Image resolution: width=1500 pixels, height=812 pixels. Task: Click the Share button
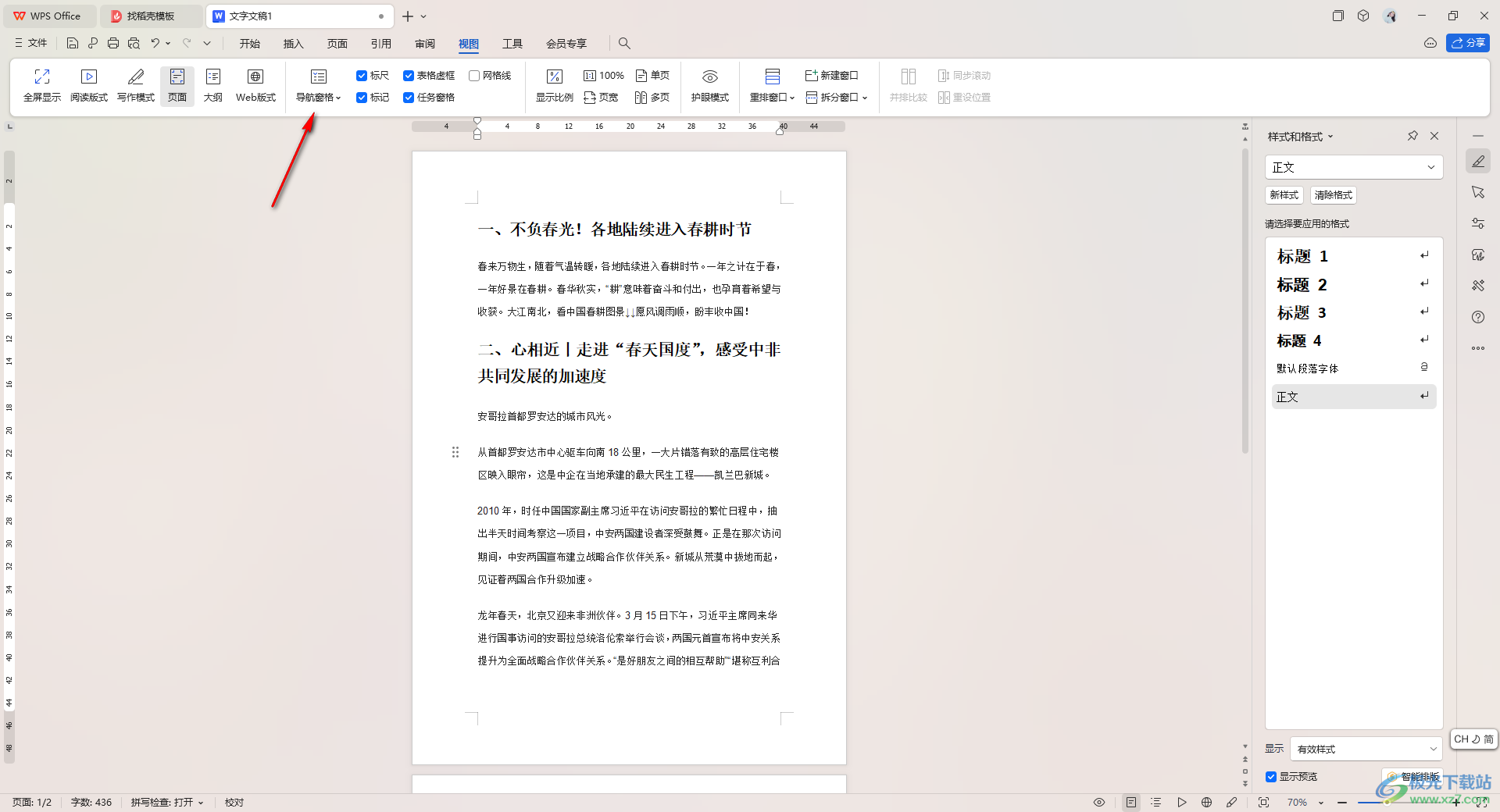1468,43
